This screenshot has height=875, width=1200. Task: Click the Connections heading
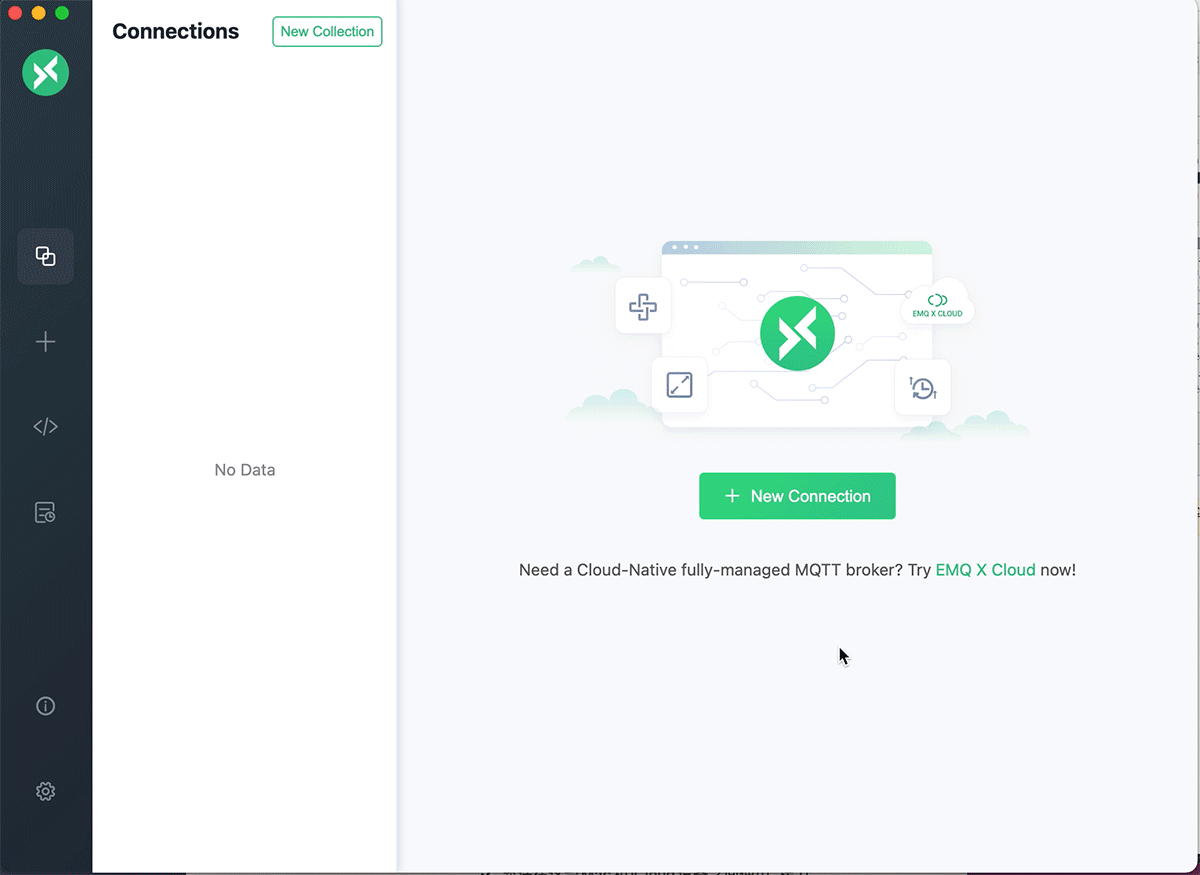(x=176, y=31)
